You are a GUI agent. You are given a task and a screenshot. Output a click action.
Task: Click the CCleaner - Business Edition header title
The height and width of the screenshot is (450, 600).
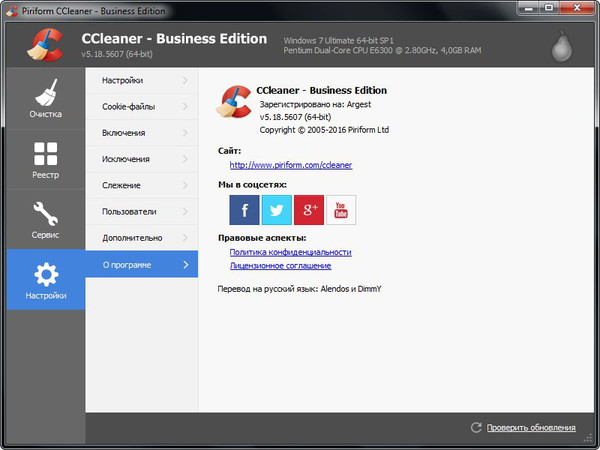point(174,39)
